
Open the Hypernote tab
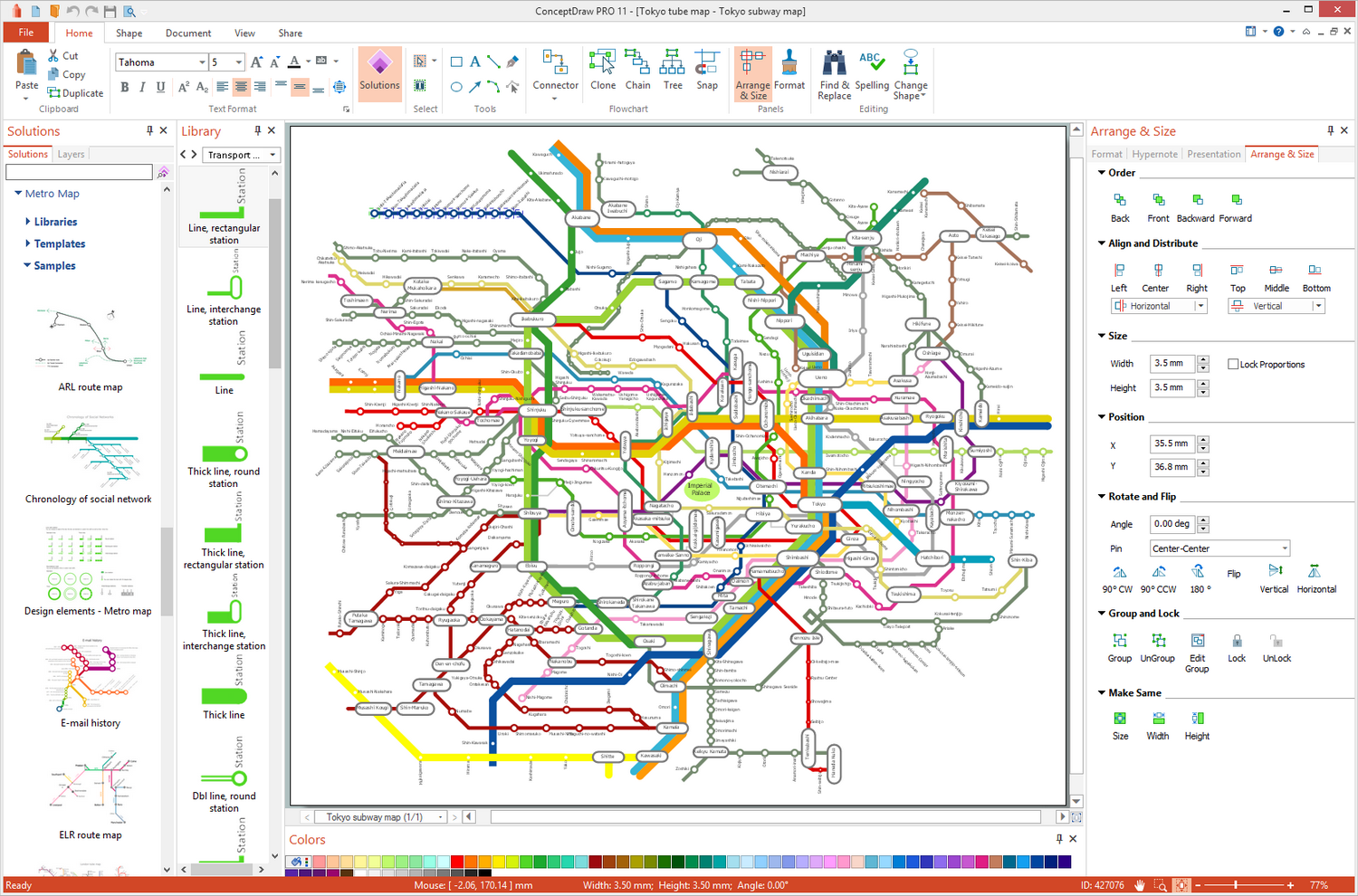click(1154, 154)
